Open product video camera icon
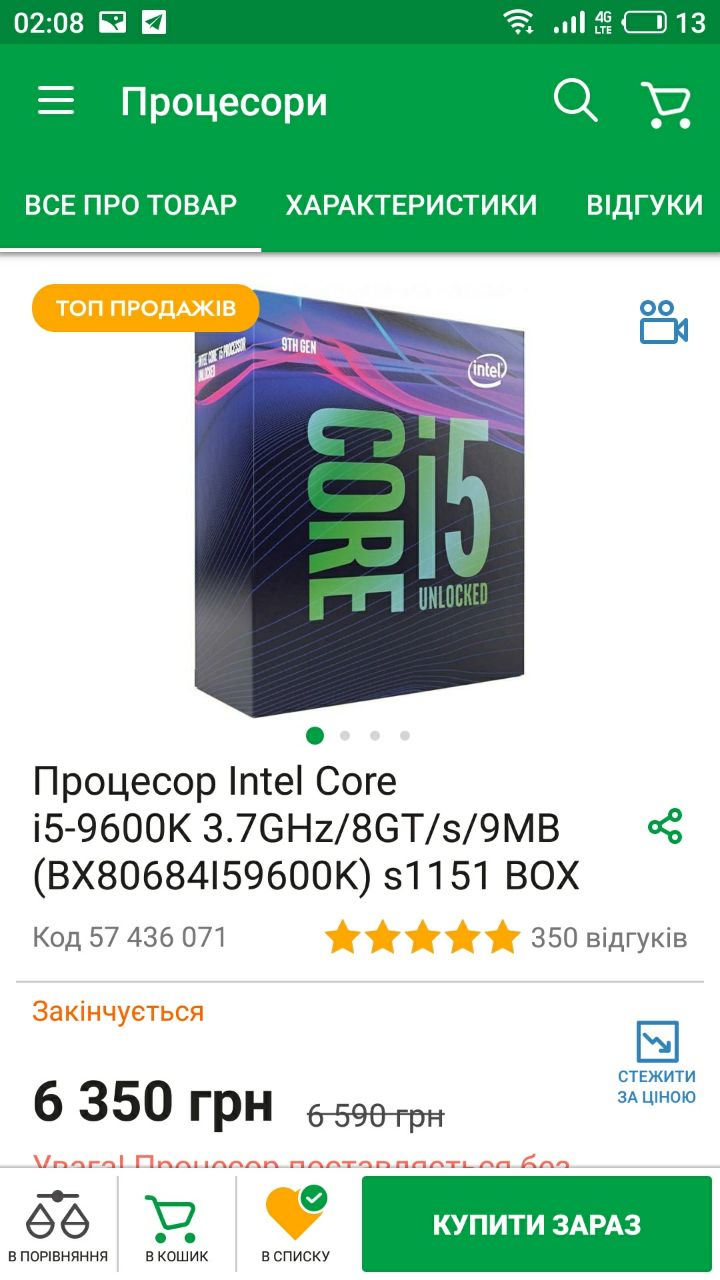The image size is (720, 1280). [664, 323]
